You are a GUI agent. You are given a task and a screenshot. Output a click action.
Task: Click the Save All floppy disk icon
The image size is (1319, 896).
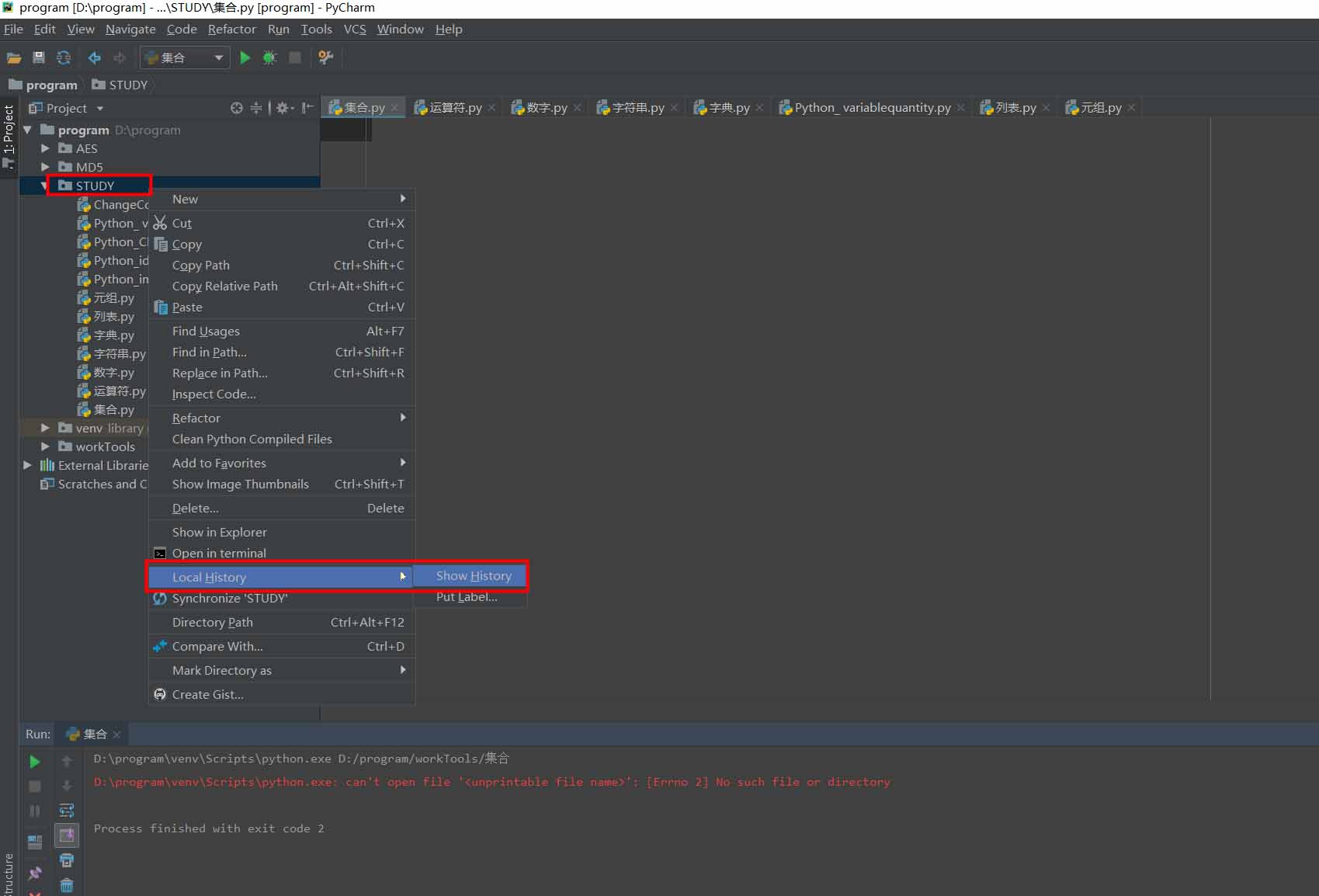point(38,57)
